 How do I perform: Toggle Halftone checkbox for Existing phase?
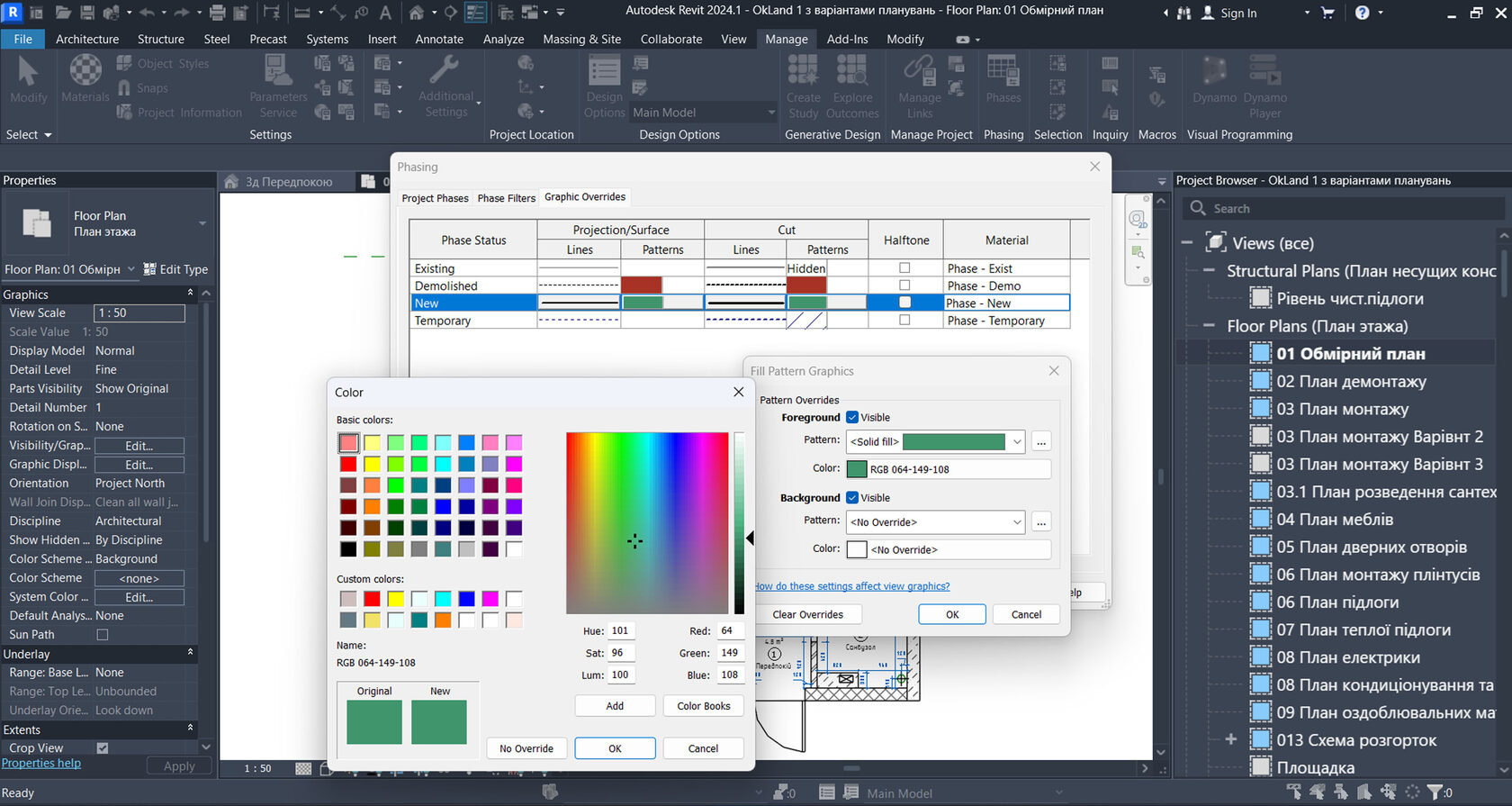904,268
